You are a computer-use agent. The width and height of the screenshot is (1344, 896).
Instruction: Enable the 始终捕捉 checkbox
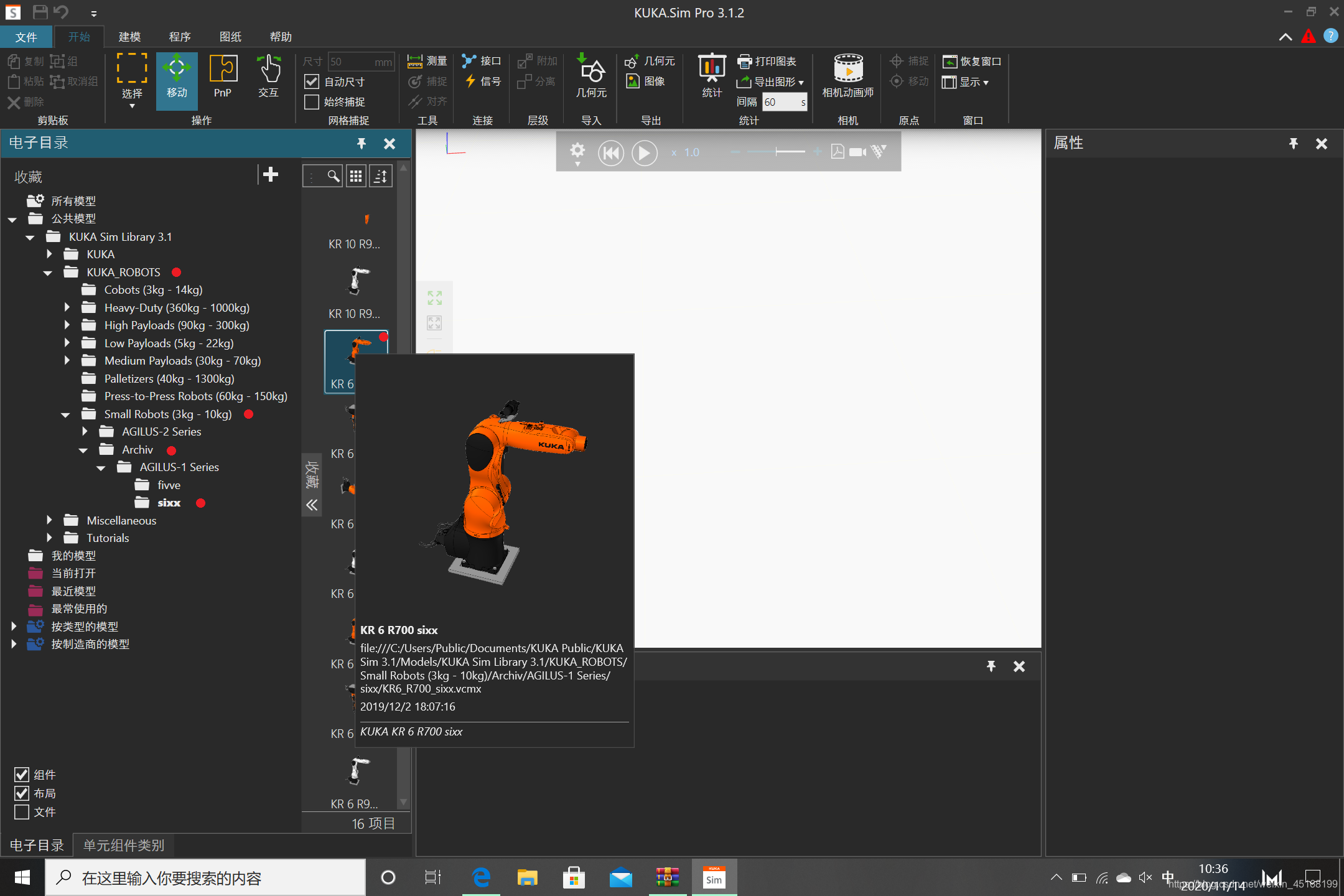point(312,101)
